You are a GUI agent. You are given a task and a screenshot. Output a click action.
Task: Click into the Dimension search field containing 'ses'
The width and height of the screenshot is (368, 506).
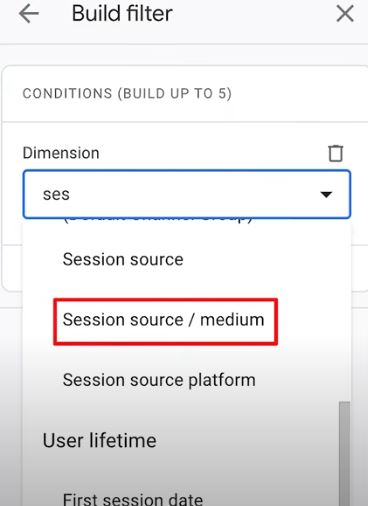[x=187, y=194]
